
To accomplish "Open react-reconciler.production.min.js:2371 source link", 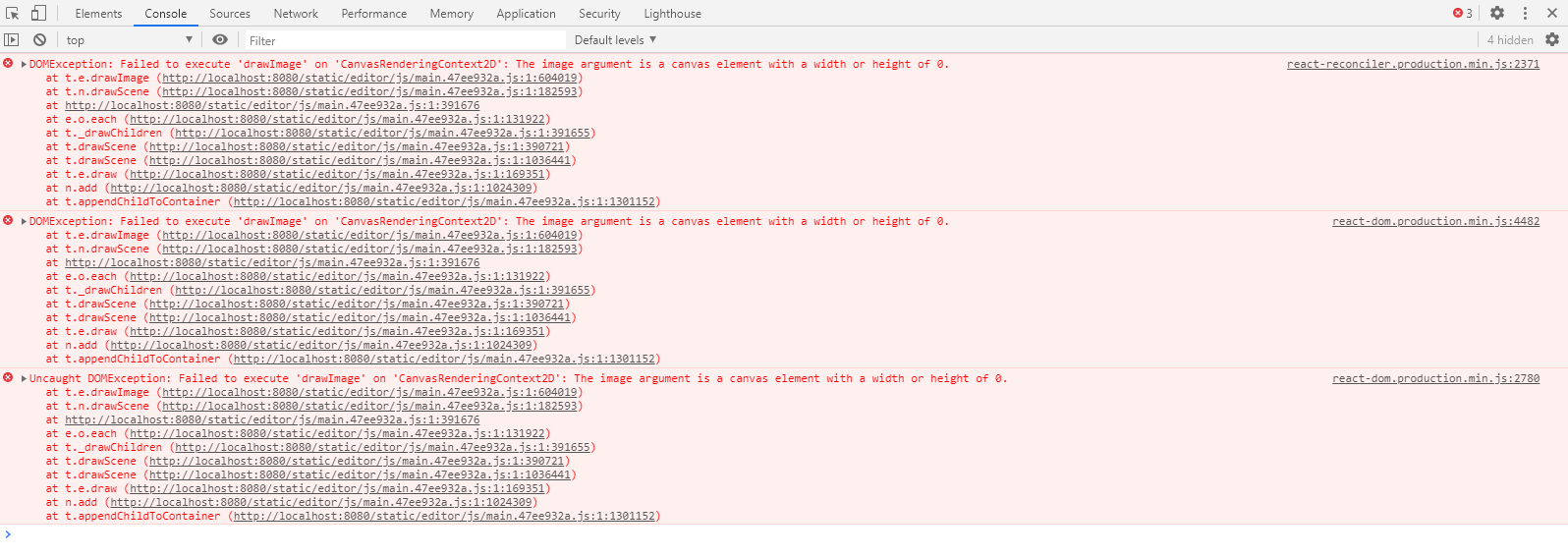I will tap(1413, 64).
